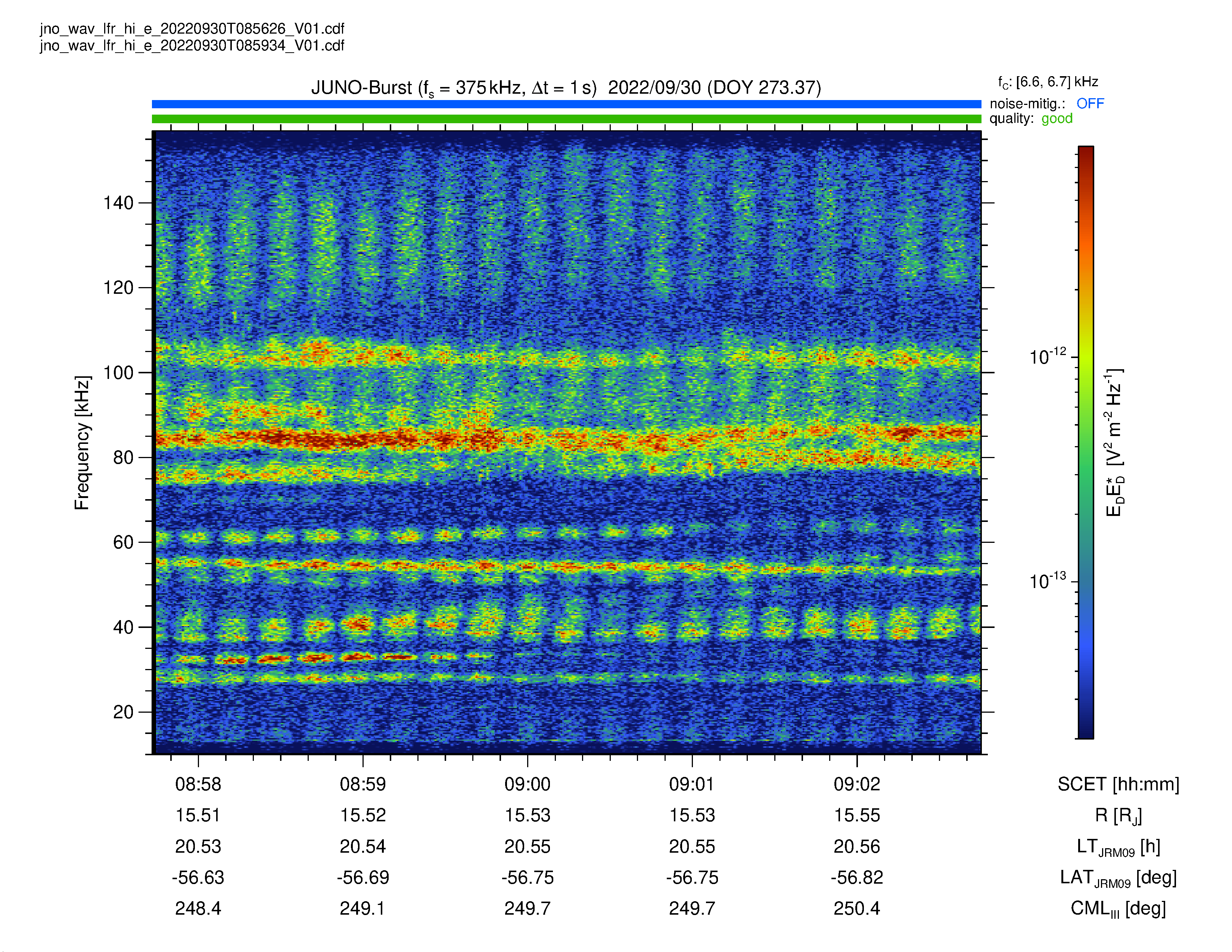Screen dimensions: 1232x952
Task: Click the 20 kHz frequency tick label
Action: 124,712
